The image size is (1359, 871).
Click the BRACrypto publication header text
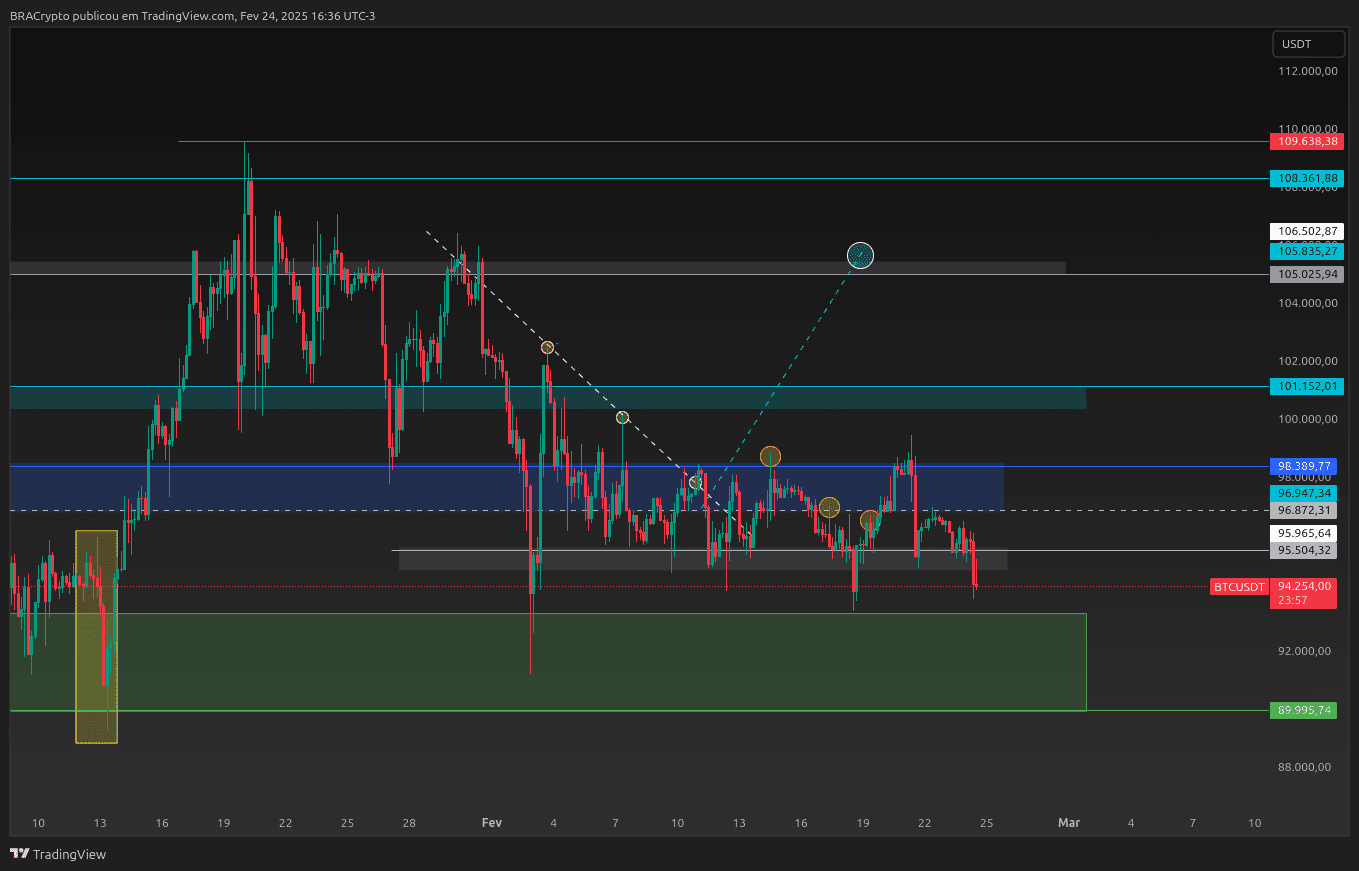click(193, 15)
